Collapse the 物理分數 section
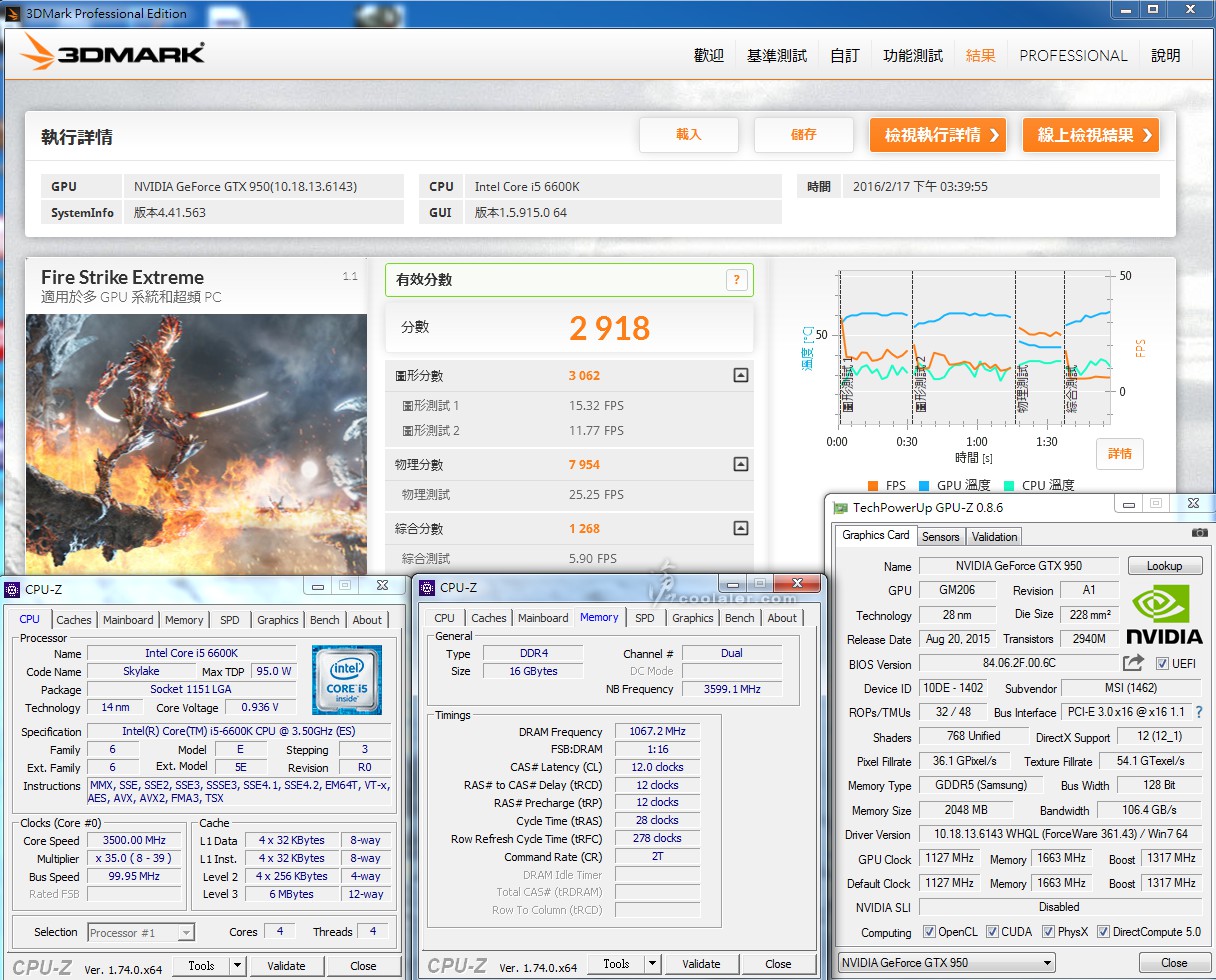This screenshot has width=1216, height=980. [740, 464]
